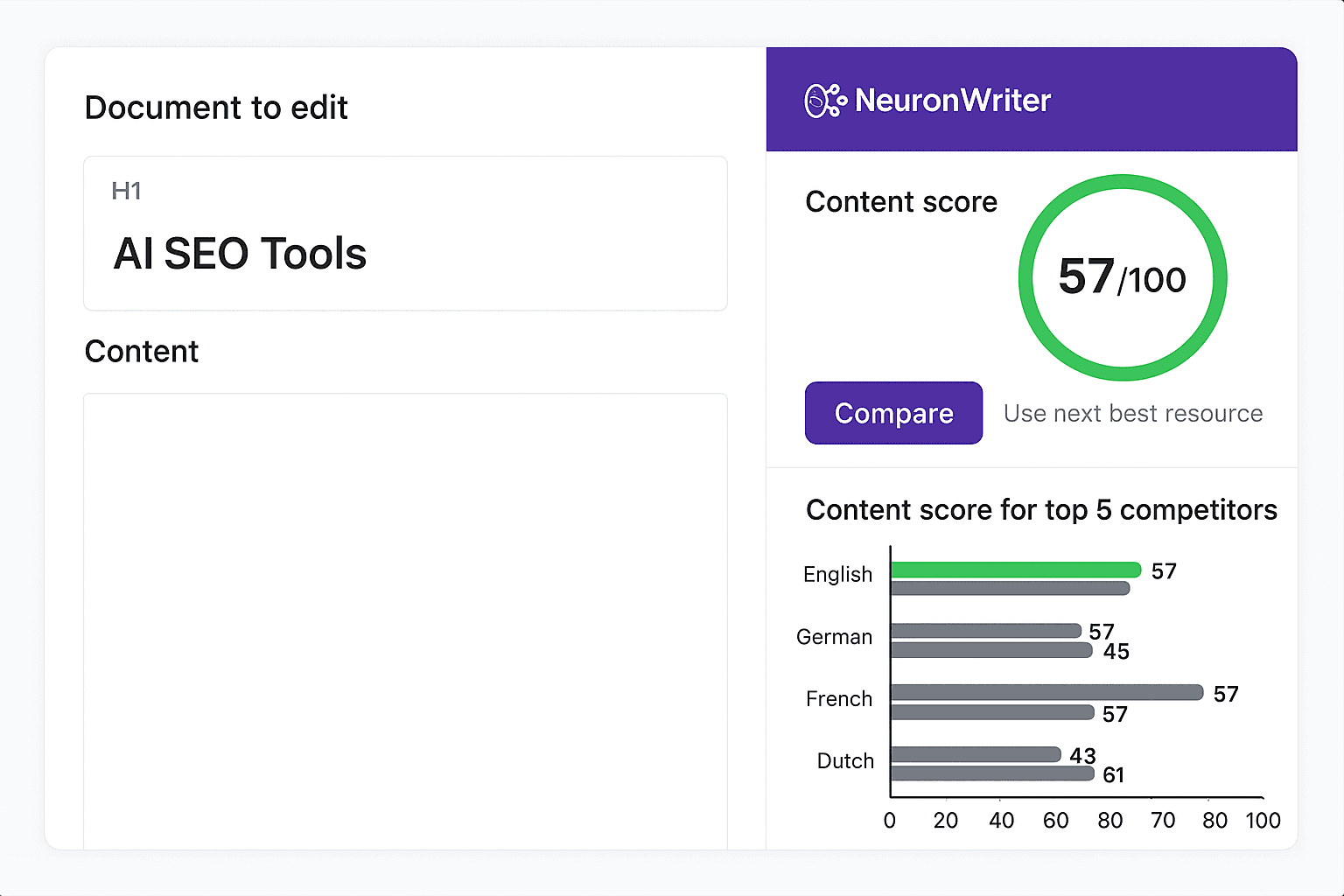Screen dimensions: 1344x896
Task: Click inside the empty Content text area
Action: (405, 621)
